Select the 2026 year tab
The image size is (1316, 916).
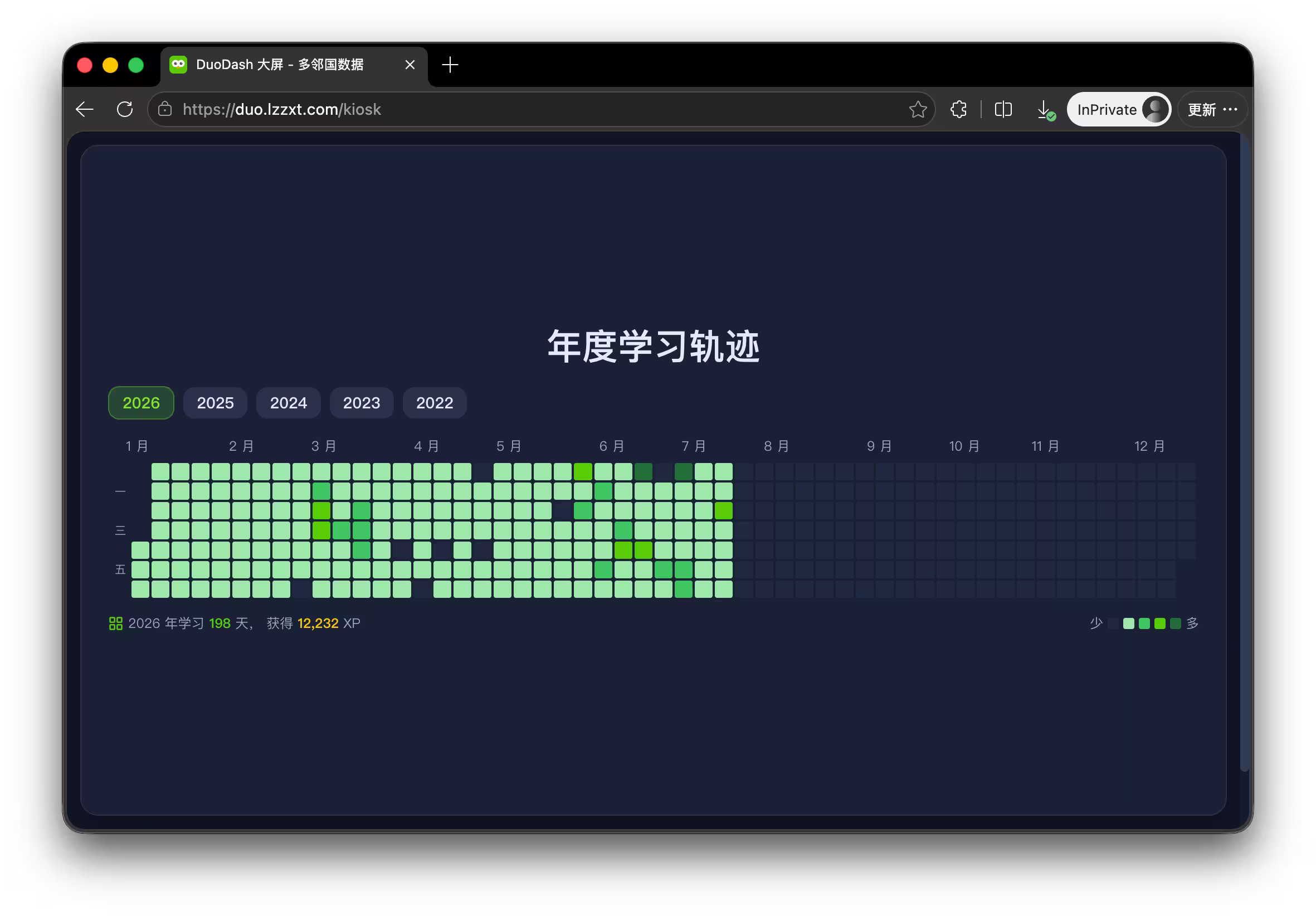tap(141, 403)
